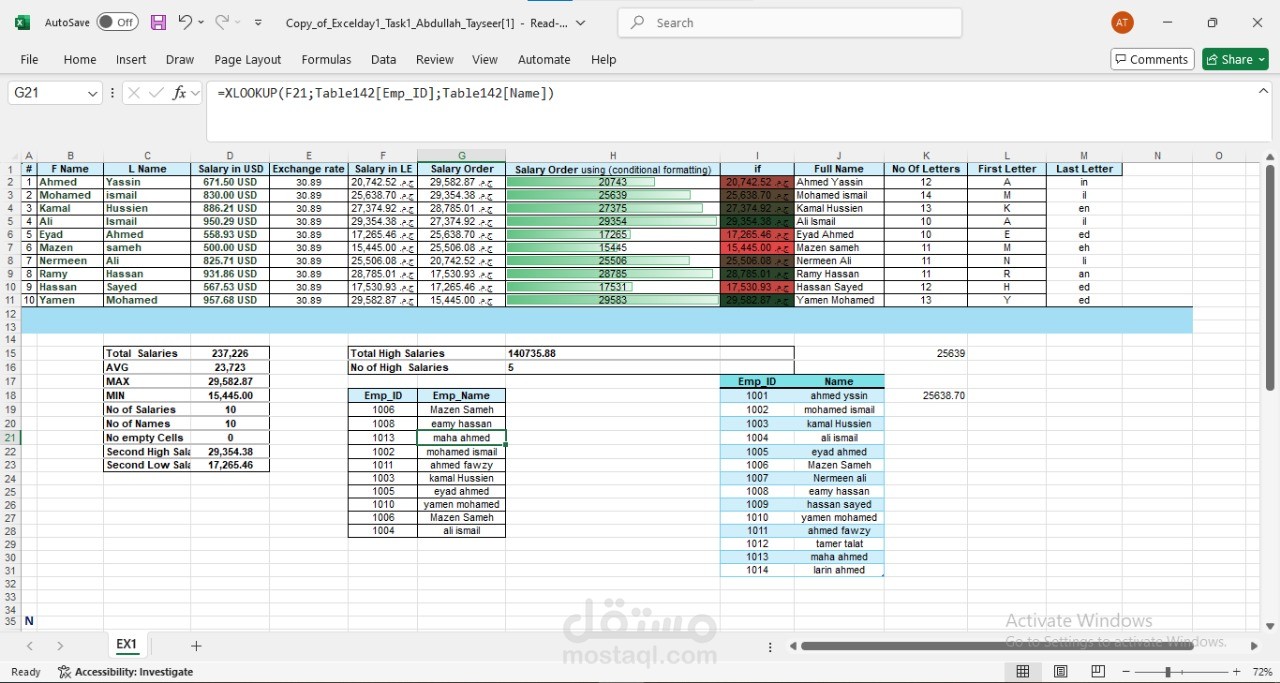The height and width of the screenshot is (683, 1280).
Task: Click the Comments button
Action: (1152, 60)
